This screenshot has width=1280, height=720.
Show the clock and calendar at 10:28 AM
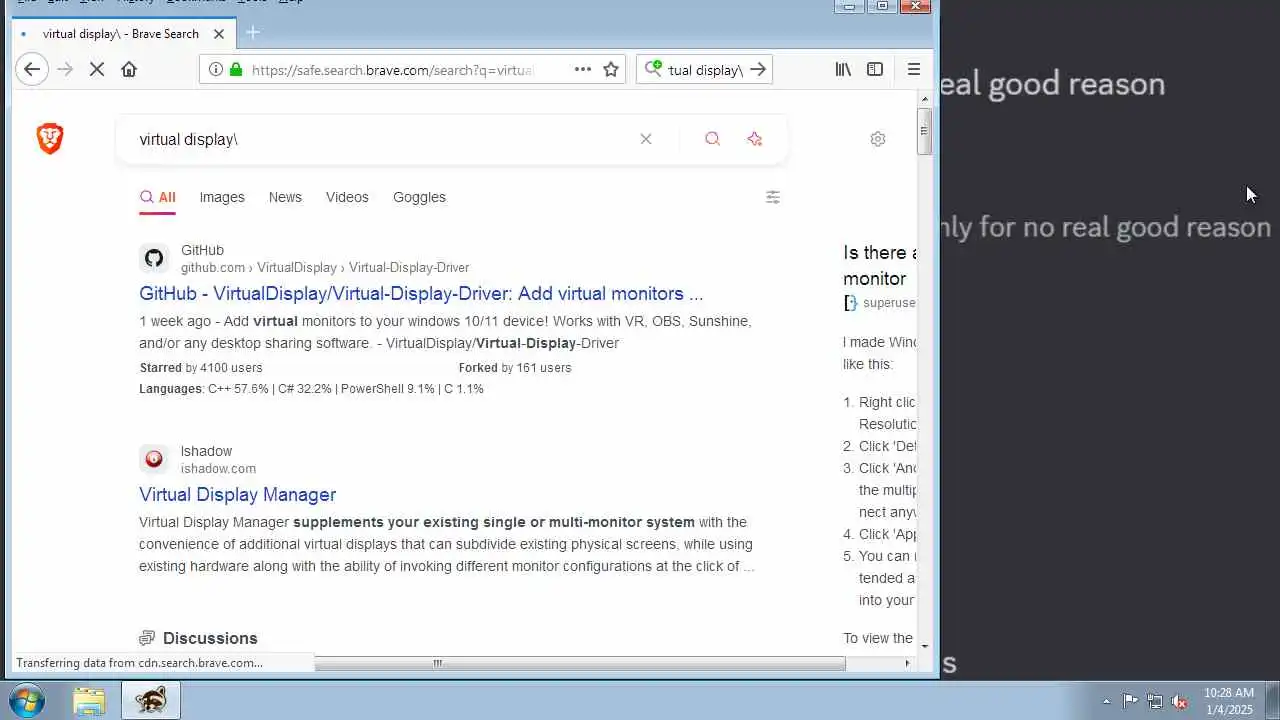coord(1229,701)
